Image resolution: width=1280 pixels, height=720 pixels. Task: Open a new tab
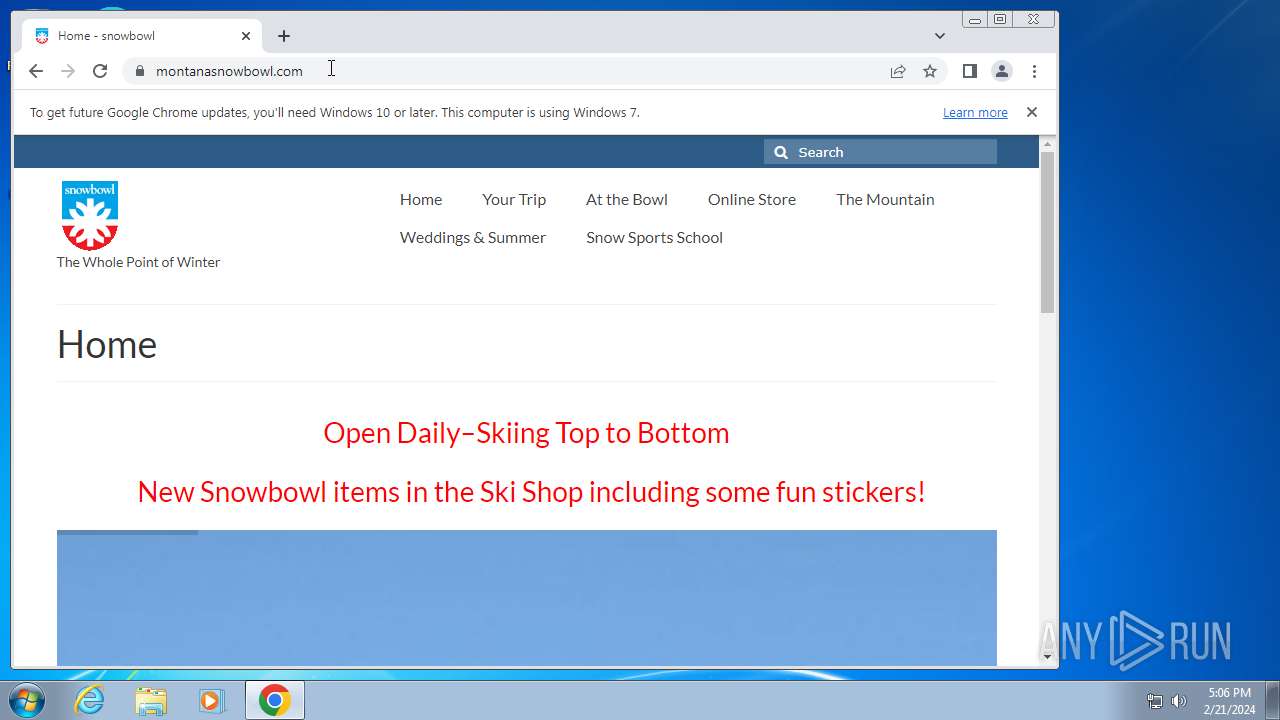(x=284, y=36)
